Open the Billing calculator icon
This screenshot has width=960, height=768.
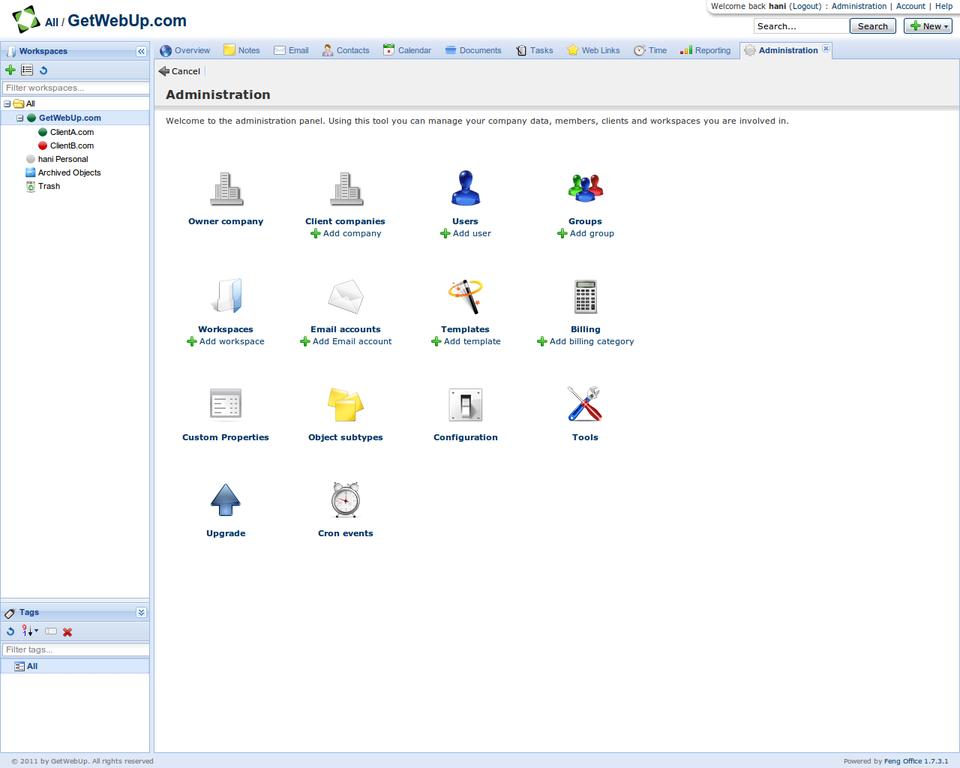585,297
